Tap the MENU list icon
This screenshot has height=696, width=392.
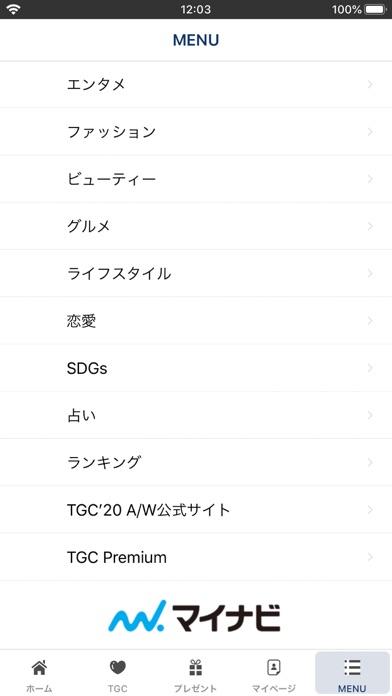tap(352, 667)
